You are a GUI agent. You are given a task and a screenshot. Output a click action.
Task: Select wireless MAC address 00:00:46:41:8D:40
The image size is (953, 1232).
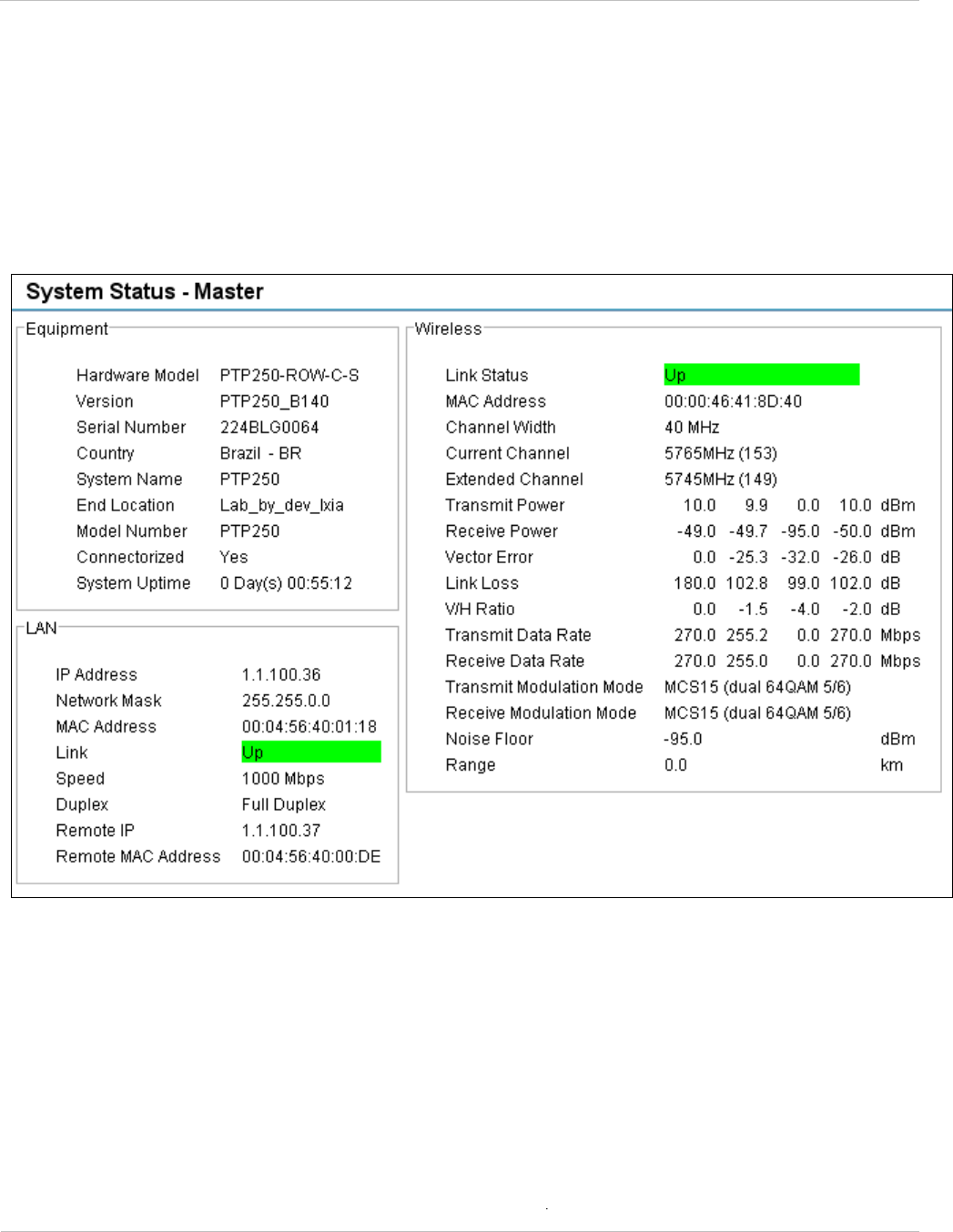(733, 401)
